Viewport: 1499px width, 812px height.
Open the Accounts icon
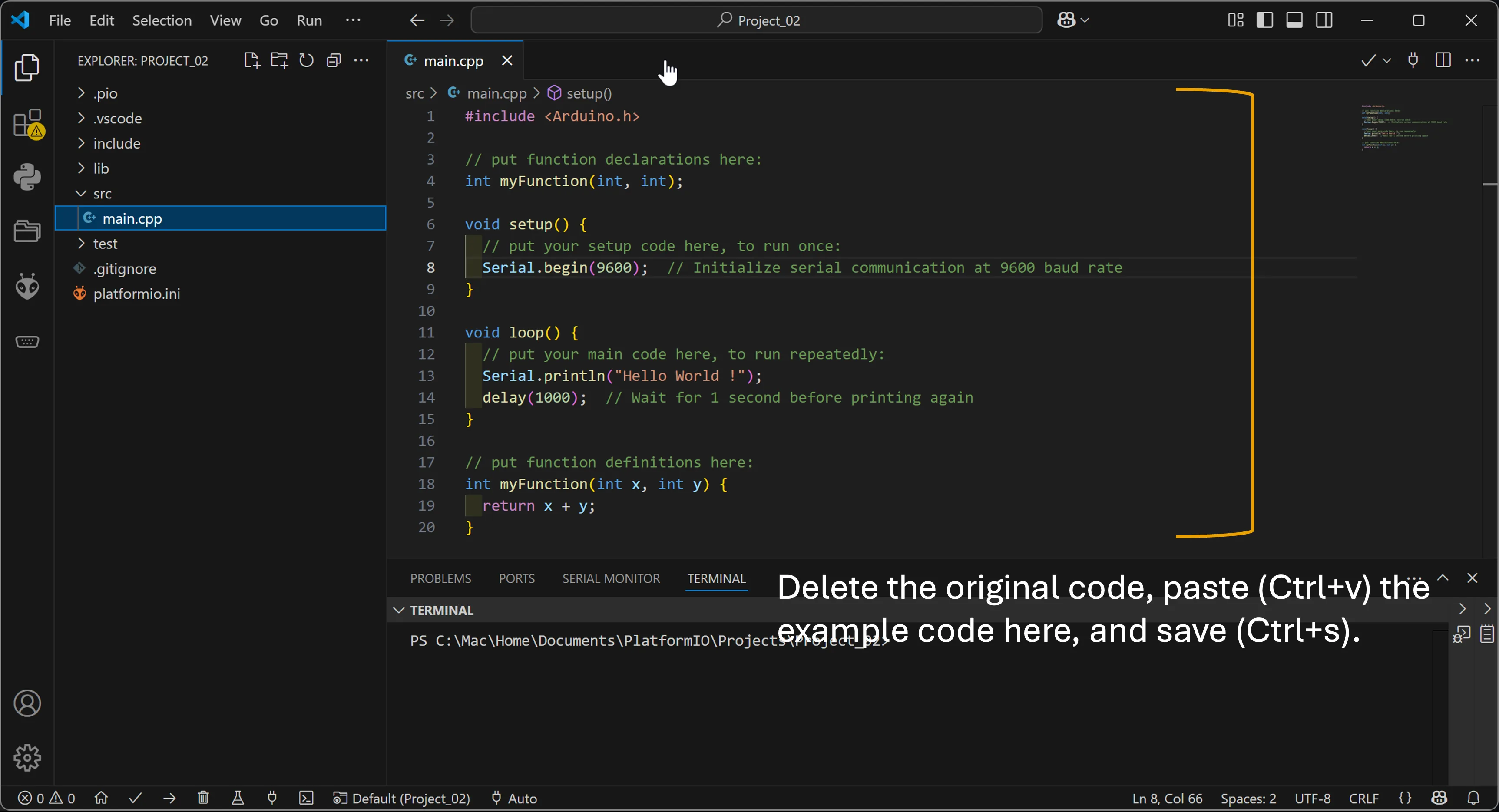click(27, 703)
